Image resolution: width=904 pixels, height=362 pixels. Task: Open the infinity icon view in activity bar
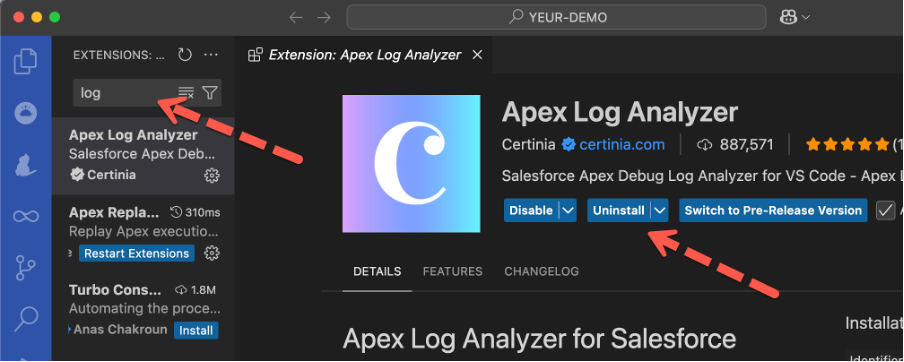[x=25, y=216]
